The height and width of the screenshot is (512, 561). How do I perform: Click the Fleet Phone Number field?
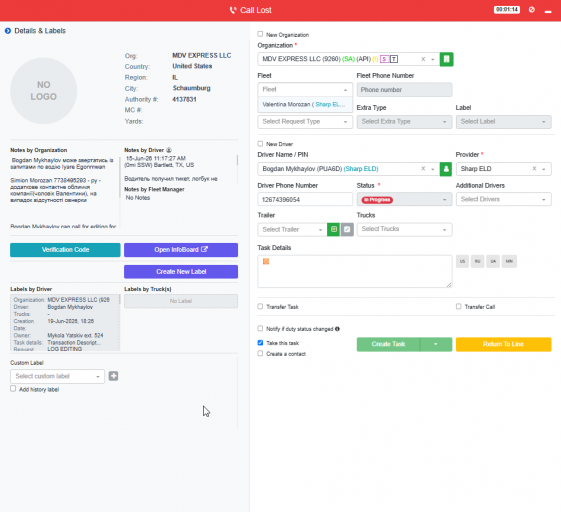404,90
